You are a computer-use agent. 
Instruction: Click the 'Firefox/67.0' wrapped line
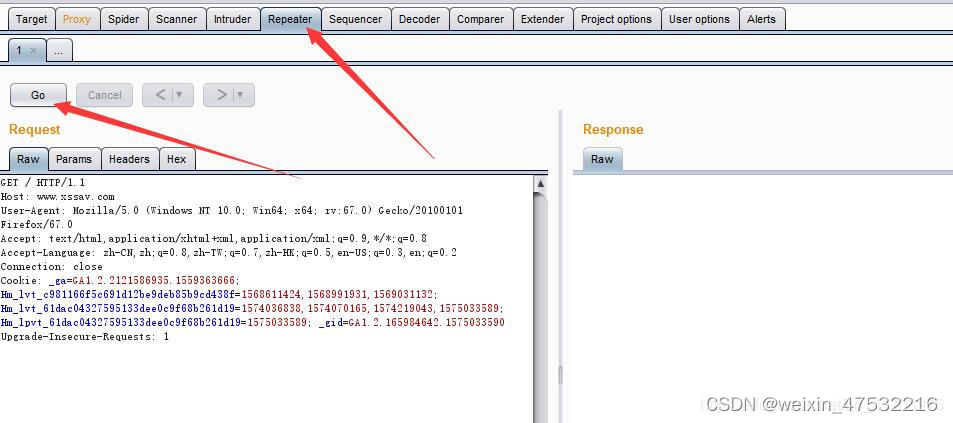(36, 224)
